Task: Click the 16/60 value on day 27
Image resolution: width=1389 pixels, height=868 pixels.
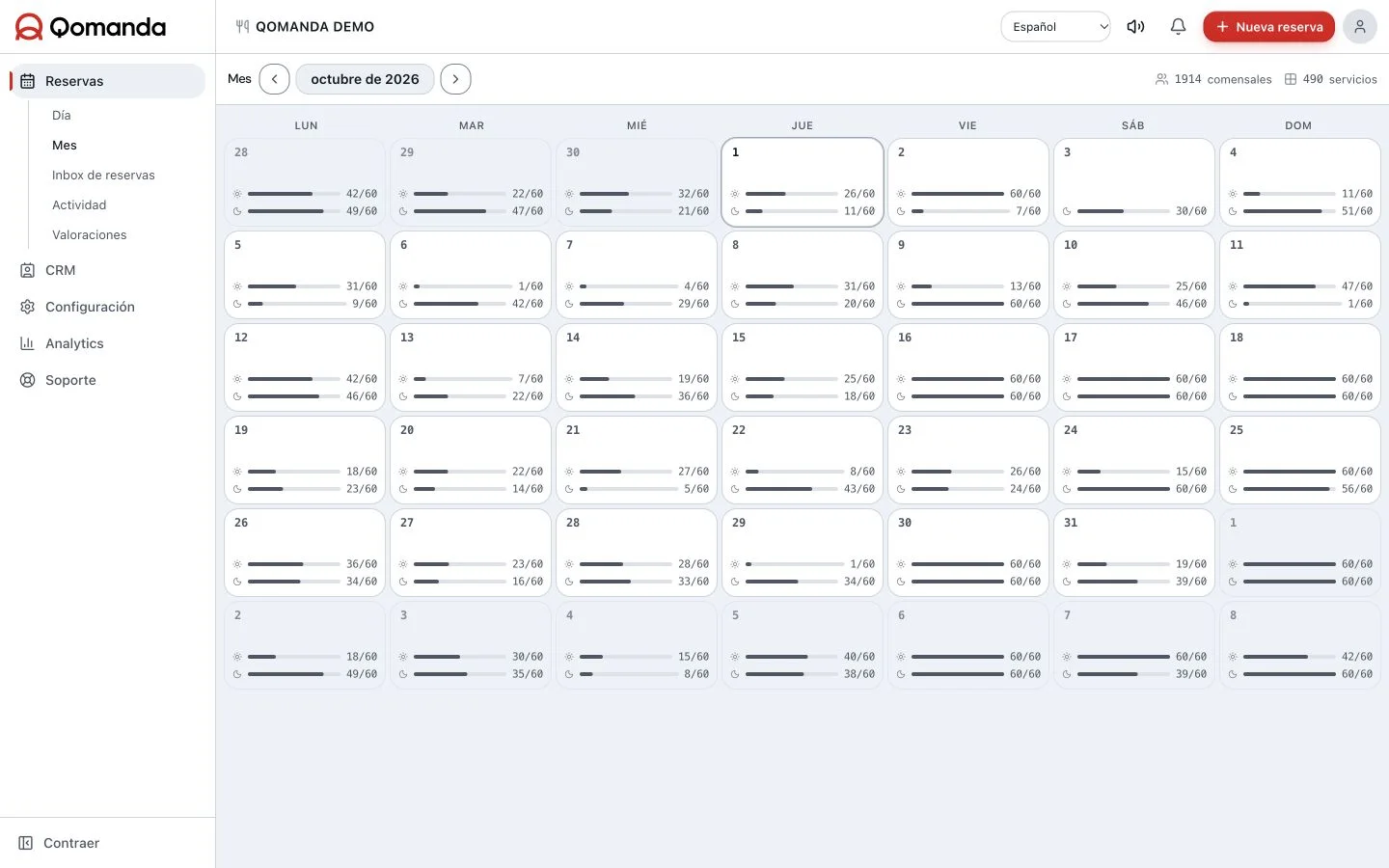Action: [528, 582]
